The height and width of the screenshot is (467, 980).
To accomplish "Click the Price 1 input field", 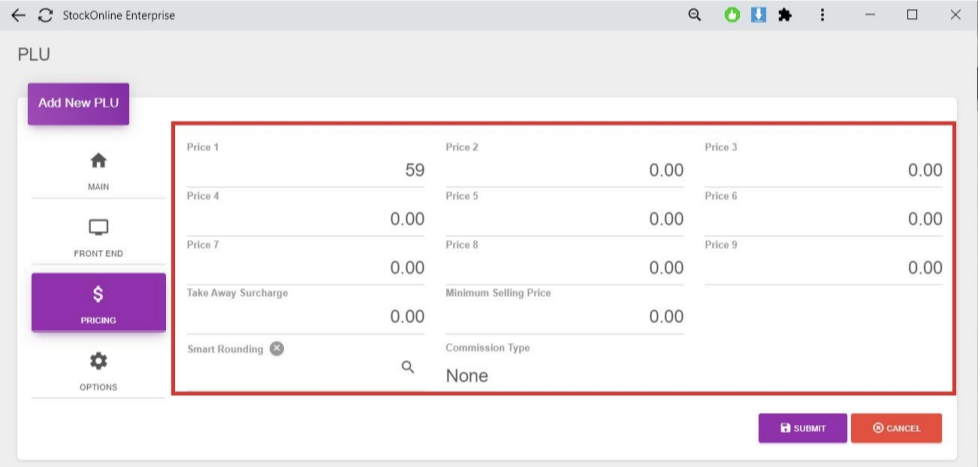I will [x=305, y=170].
